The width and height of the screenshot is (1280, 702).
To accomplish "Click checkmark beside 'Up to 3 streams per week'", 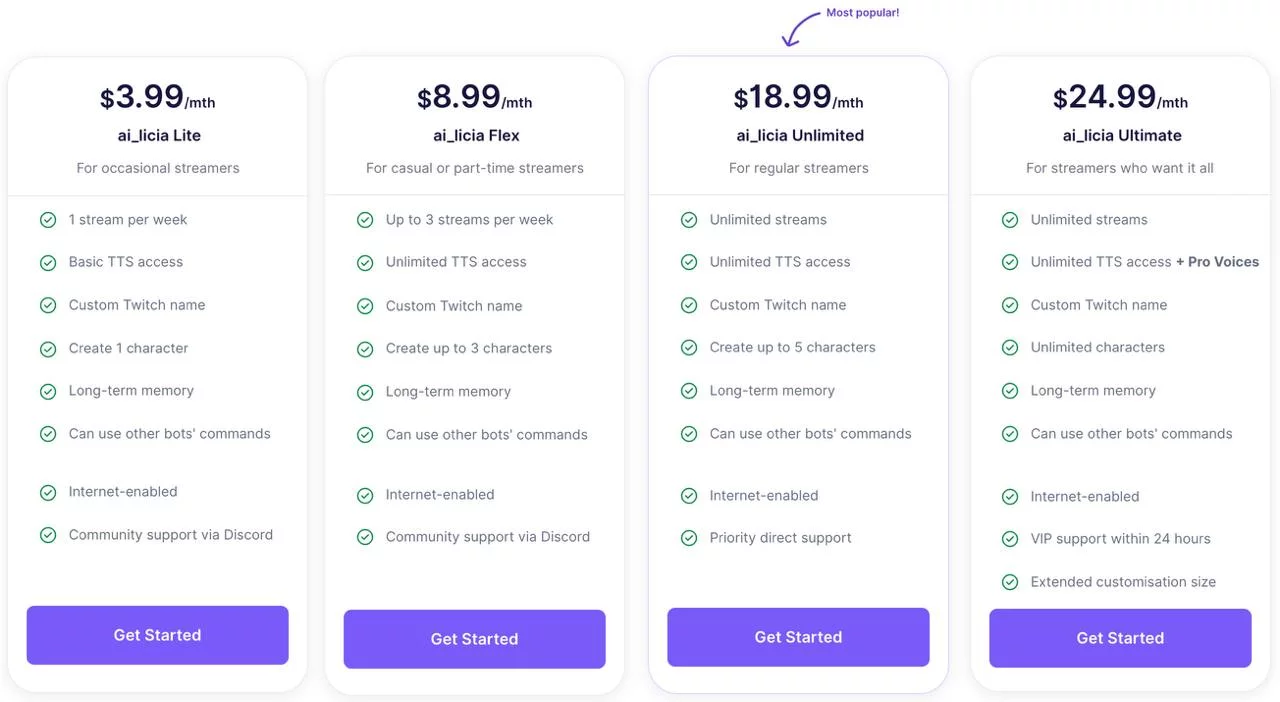I will [x=365, y=220].
